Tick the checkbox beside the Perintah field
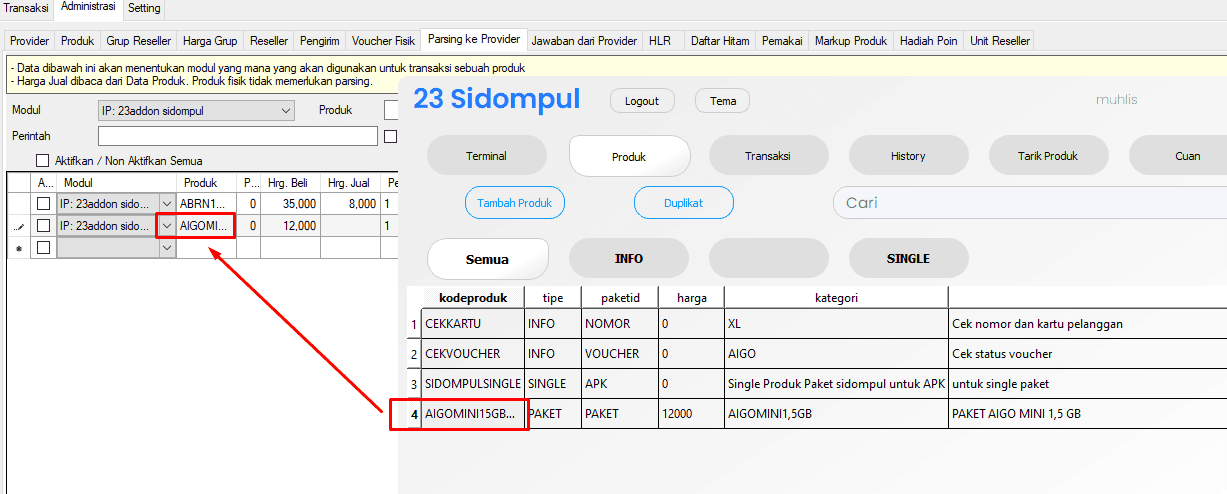 tap(391, 136)
